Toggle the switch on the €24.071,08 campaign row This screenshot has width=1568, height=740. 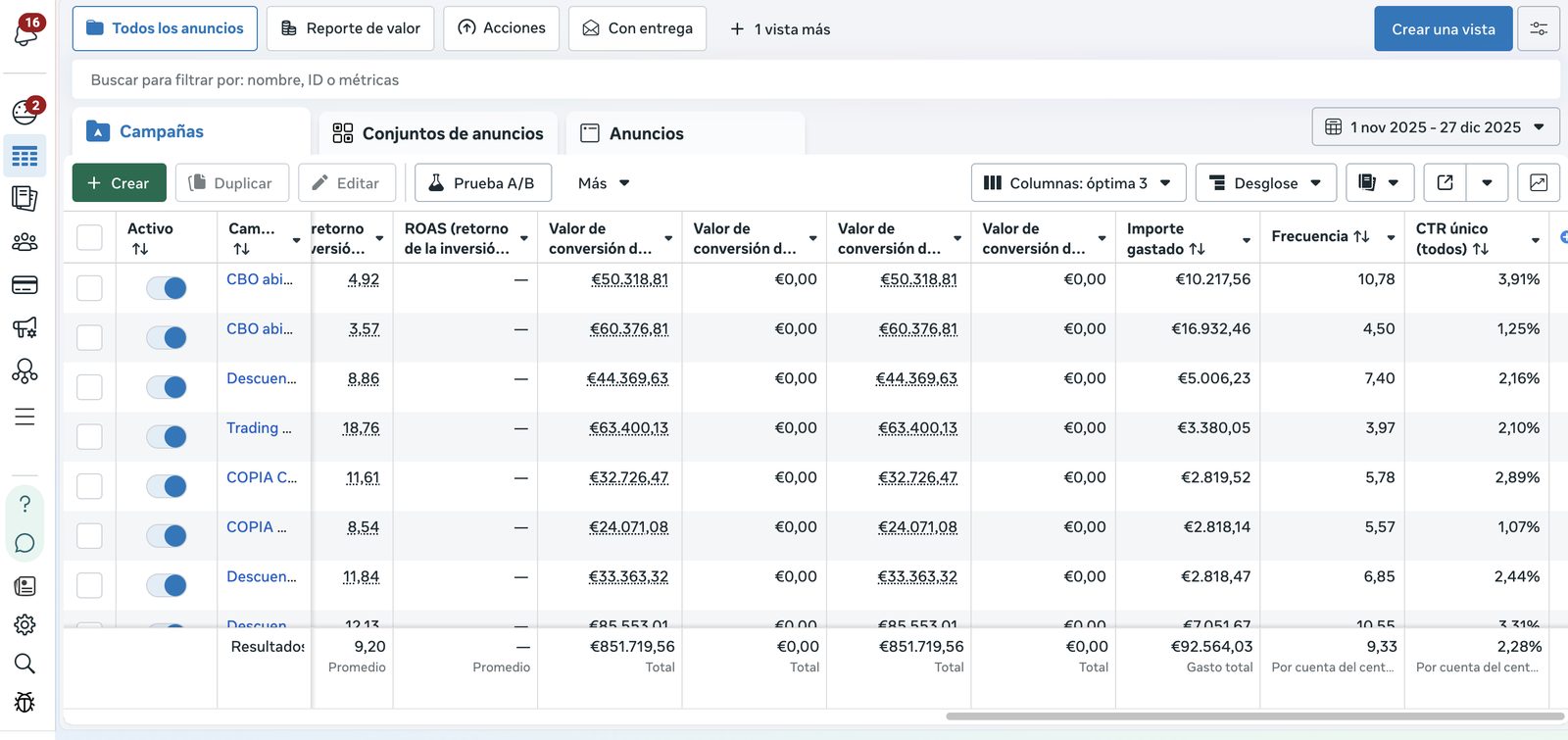[x=167, y=535]
